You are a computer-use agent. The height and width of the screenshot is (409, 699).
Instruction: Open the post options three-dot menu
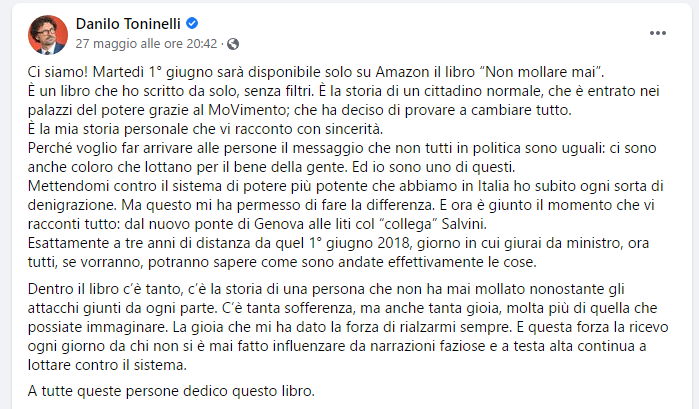click(x=657, y=33)
